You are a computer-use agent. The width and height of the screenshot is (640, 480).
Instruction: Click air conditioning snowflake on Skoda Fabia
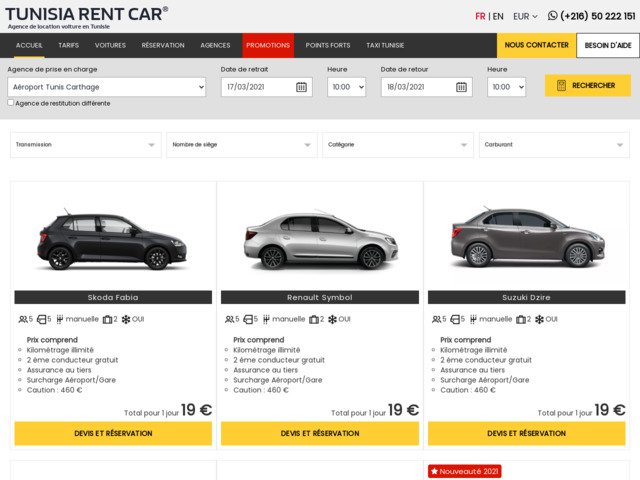(126, 319)
